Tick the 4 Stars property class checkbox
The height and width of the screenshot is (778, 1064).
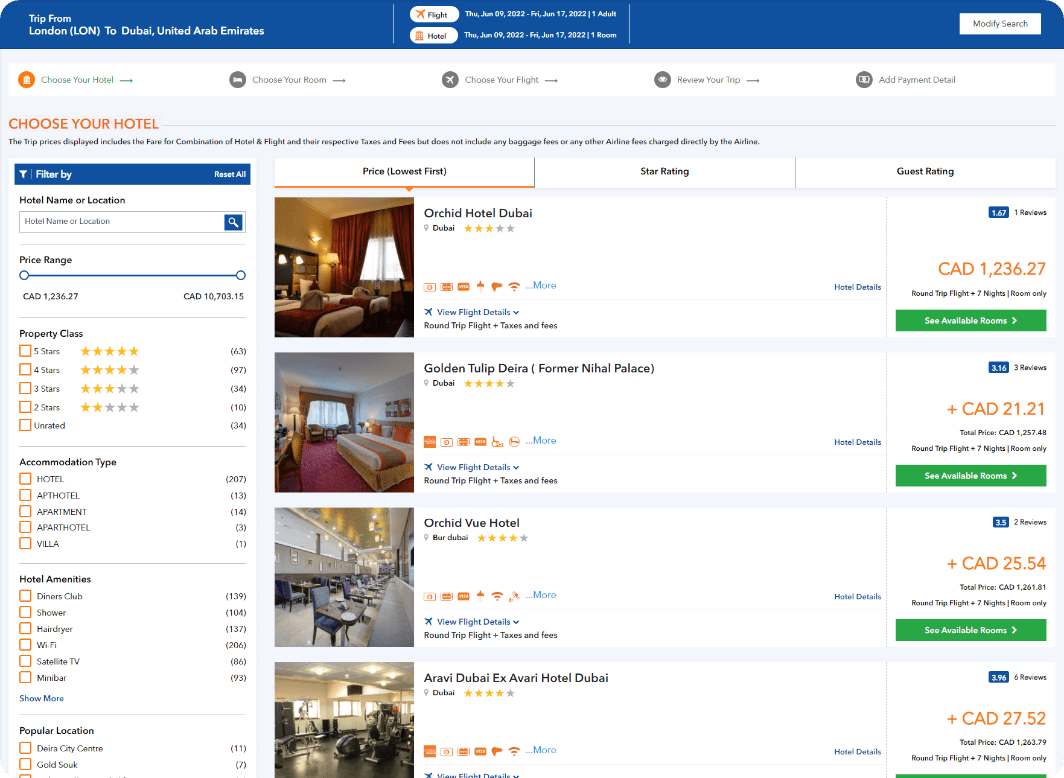click(x=25, y=370)
